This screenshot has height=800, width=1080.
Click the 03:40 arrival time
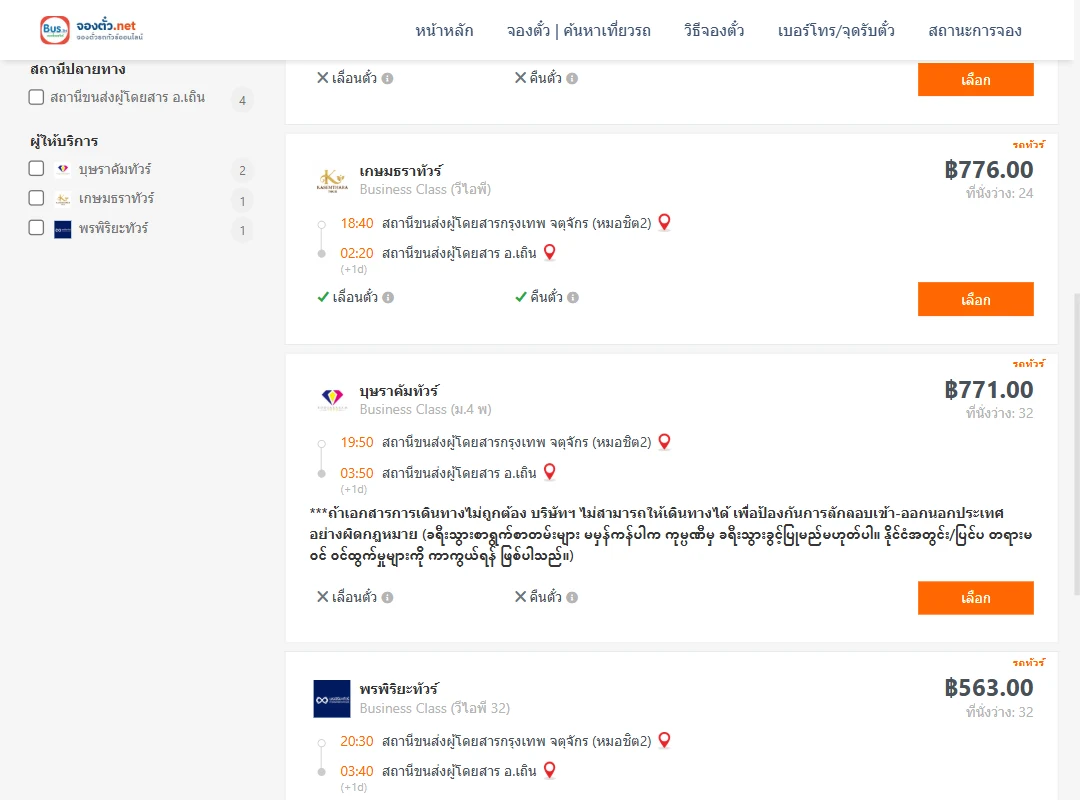(357, 771)
